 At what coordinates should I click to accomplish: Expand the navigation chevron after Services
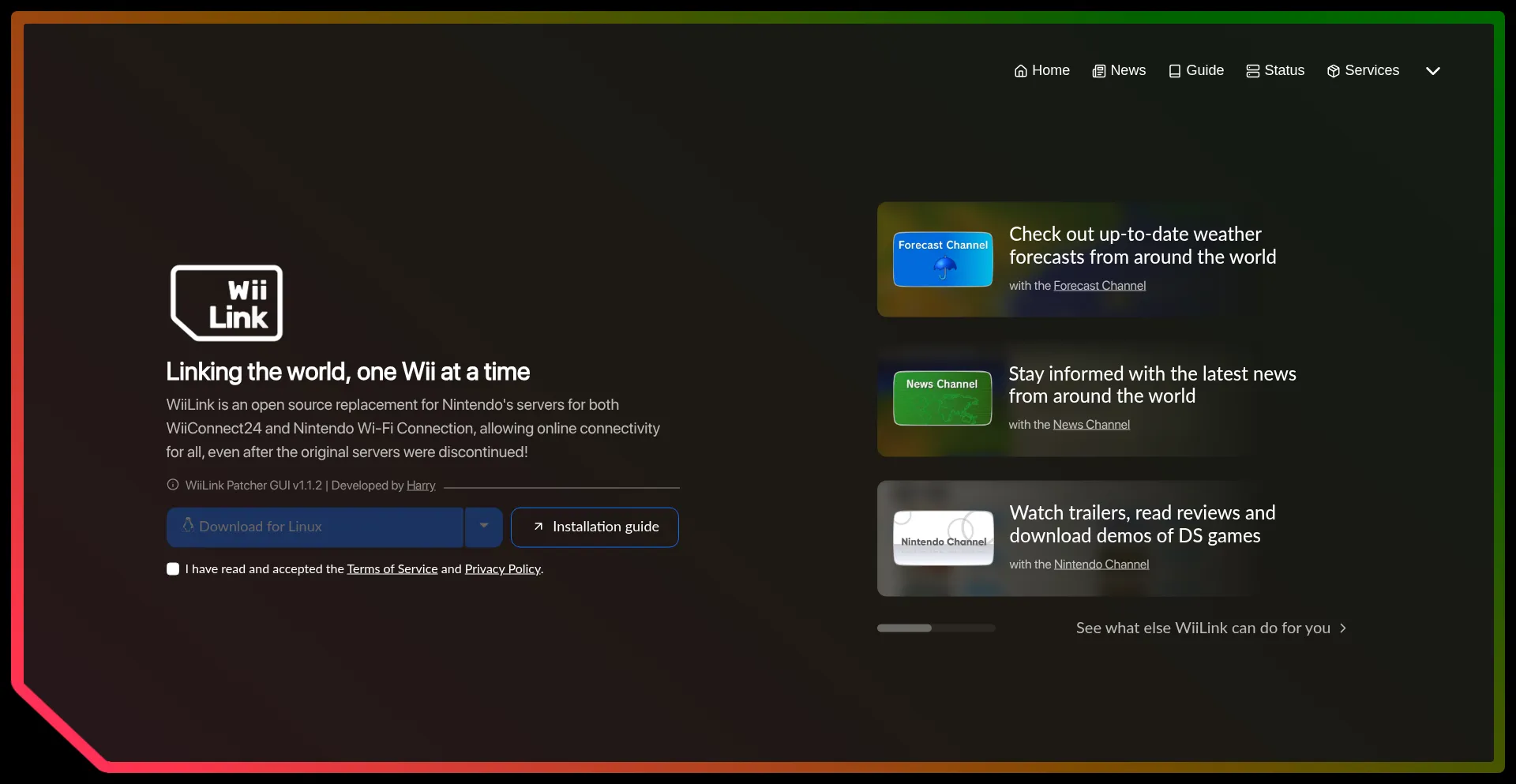1432,71
